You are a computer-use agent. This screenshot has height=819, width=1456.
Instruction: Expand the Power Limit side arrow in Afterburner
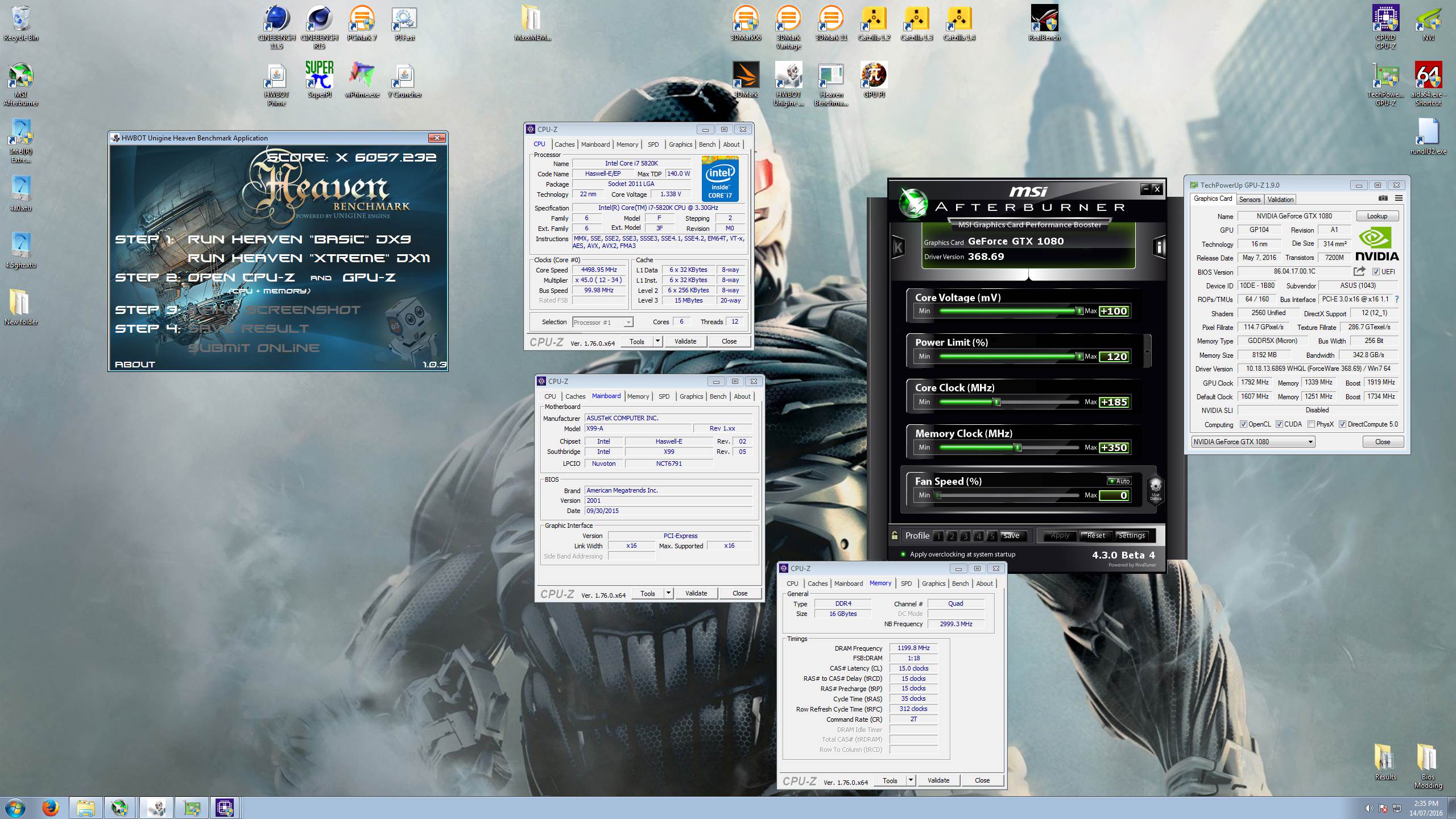point(1147,351)
